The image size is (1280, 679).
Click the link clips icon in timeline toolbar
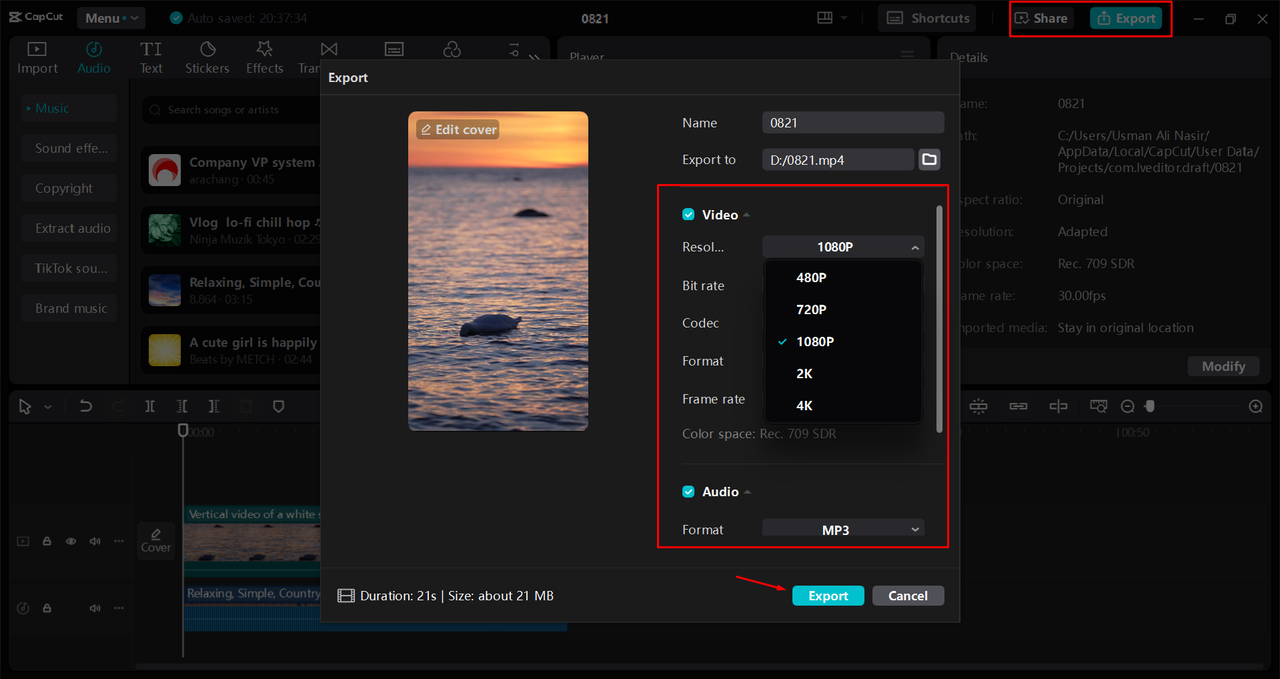1018,406
